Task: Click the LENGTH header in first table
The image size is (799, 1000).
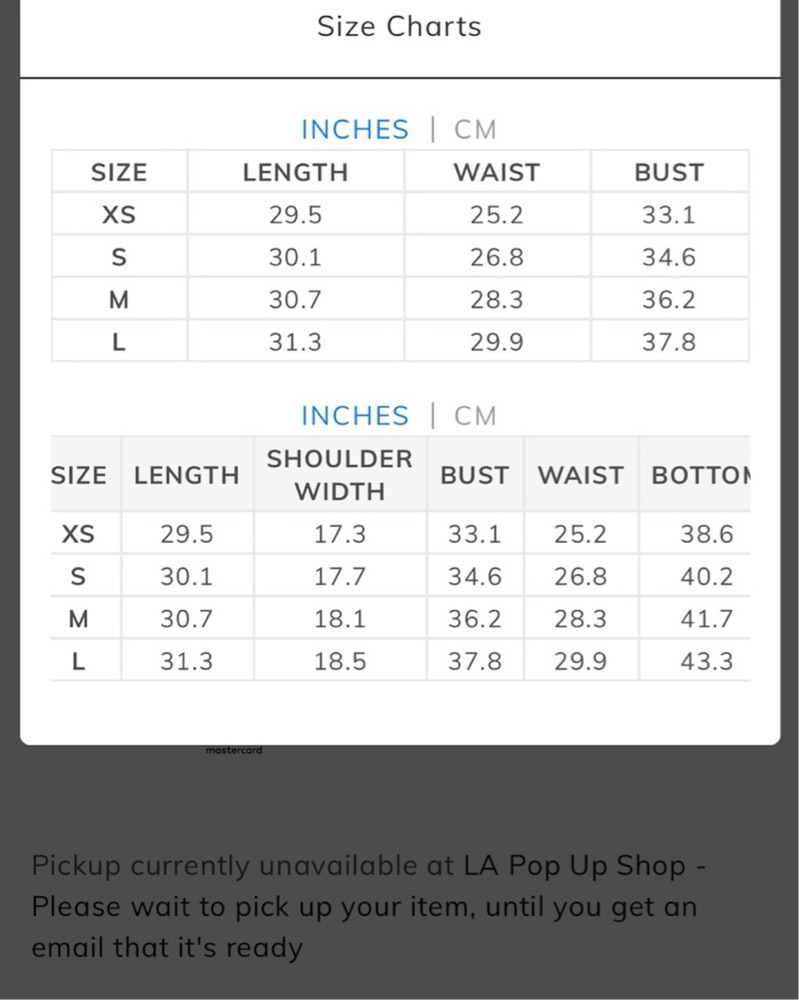Action: [x=295, y=172]
